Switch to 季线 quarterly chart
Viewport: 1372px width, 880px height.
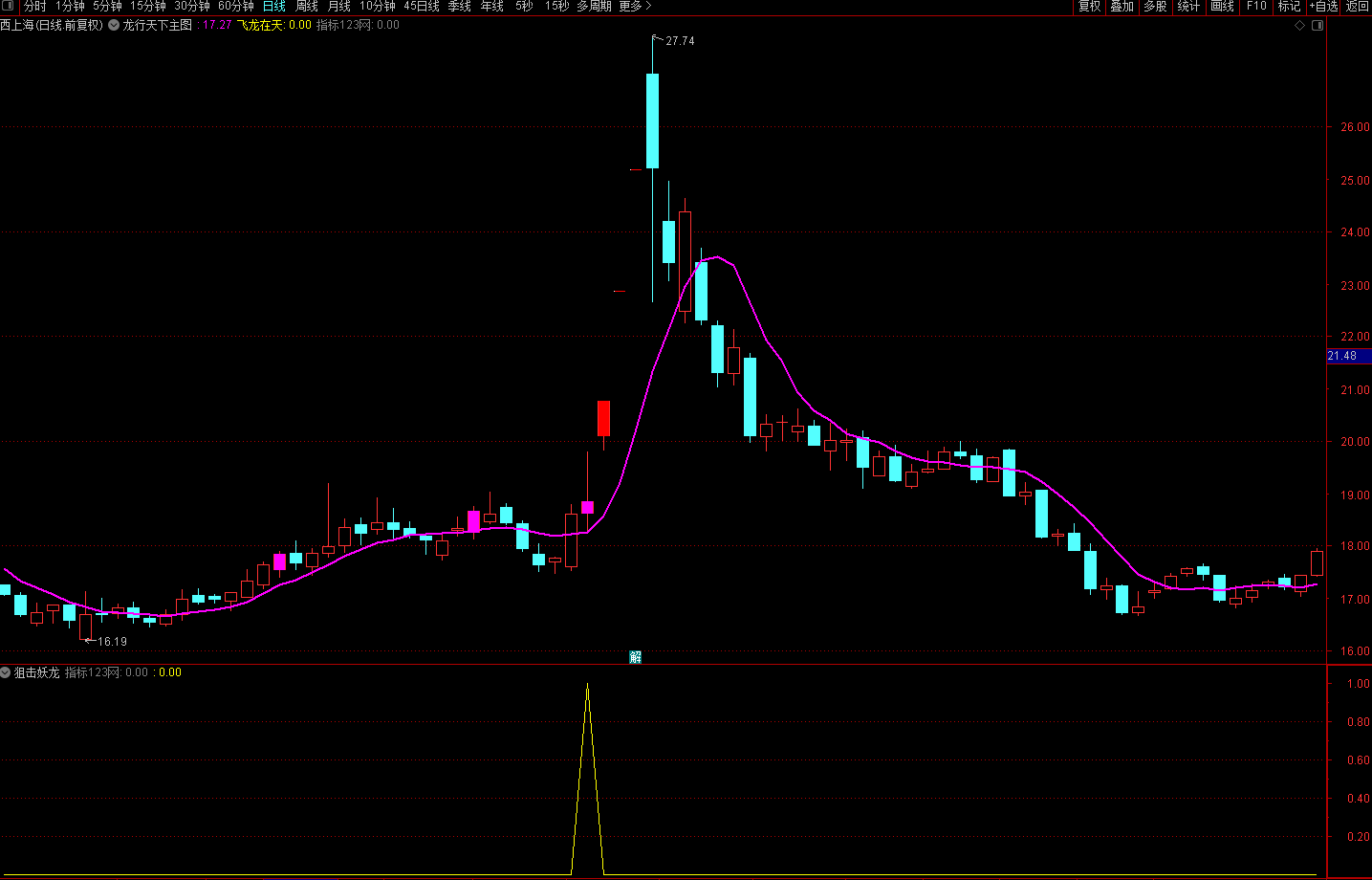click(460, 7)
